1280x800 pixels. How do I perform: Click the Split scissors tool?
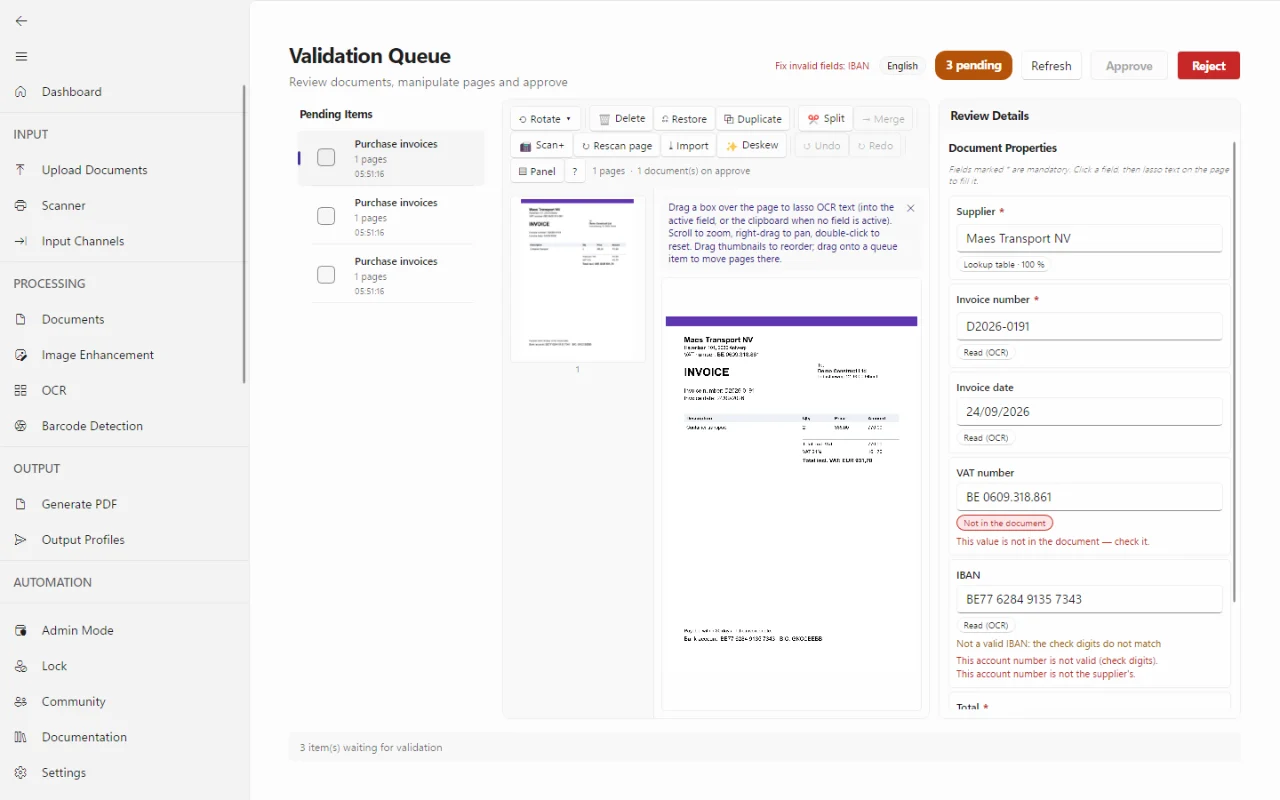pyautogui.click(x=826, y=119)
